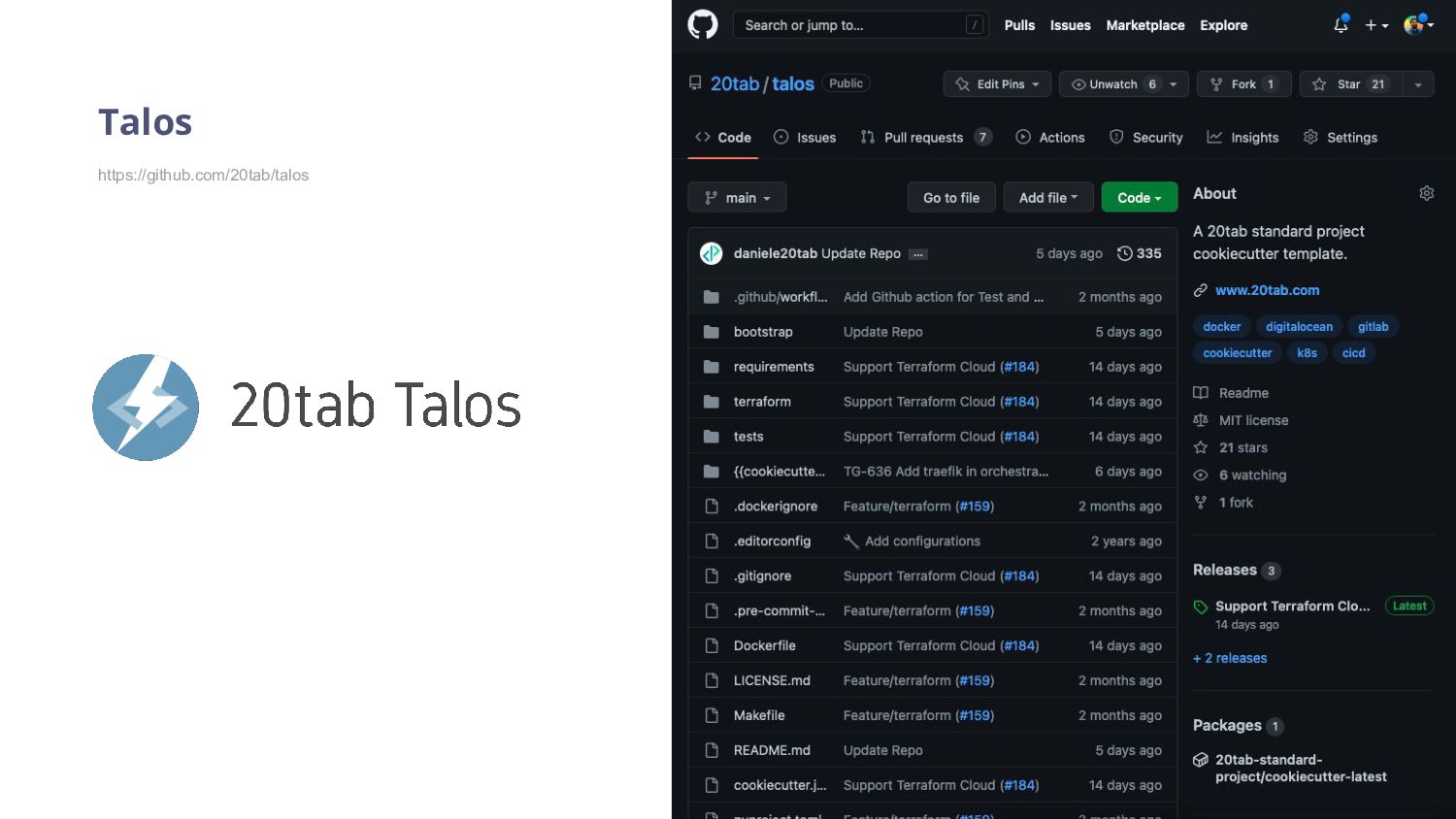Select the digitalocean topic tag

pos(1299,327)
